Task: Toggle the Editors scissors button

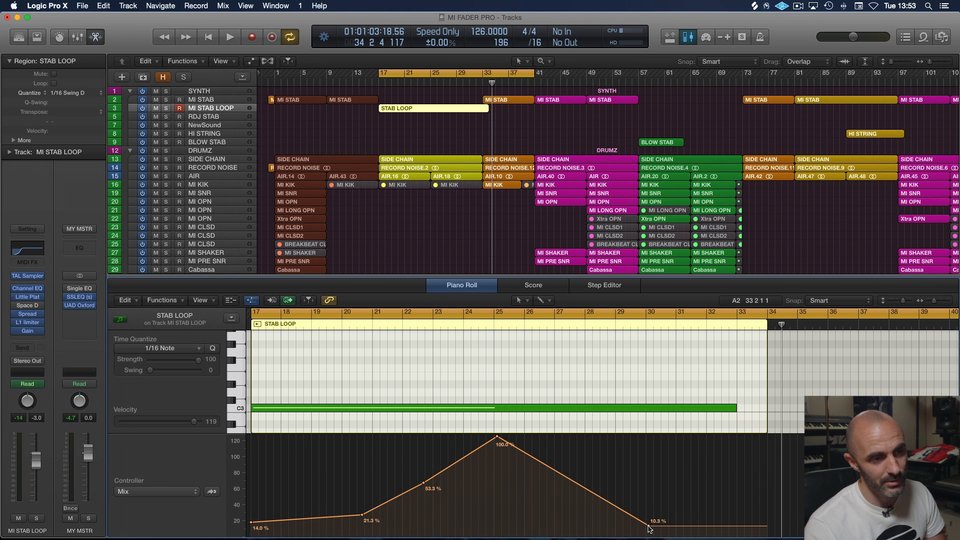Action: coord(96,37)
